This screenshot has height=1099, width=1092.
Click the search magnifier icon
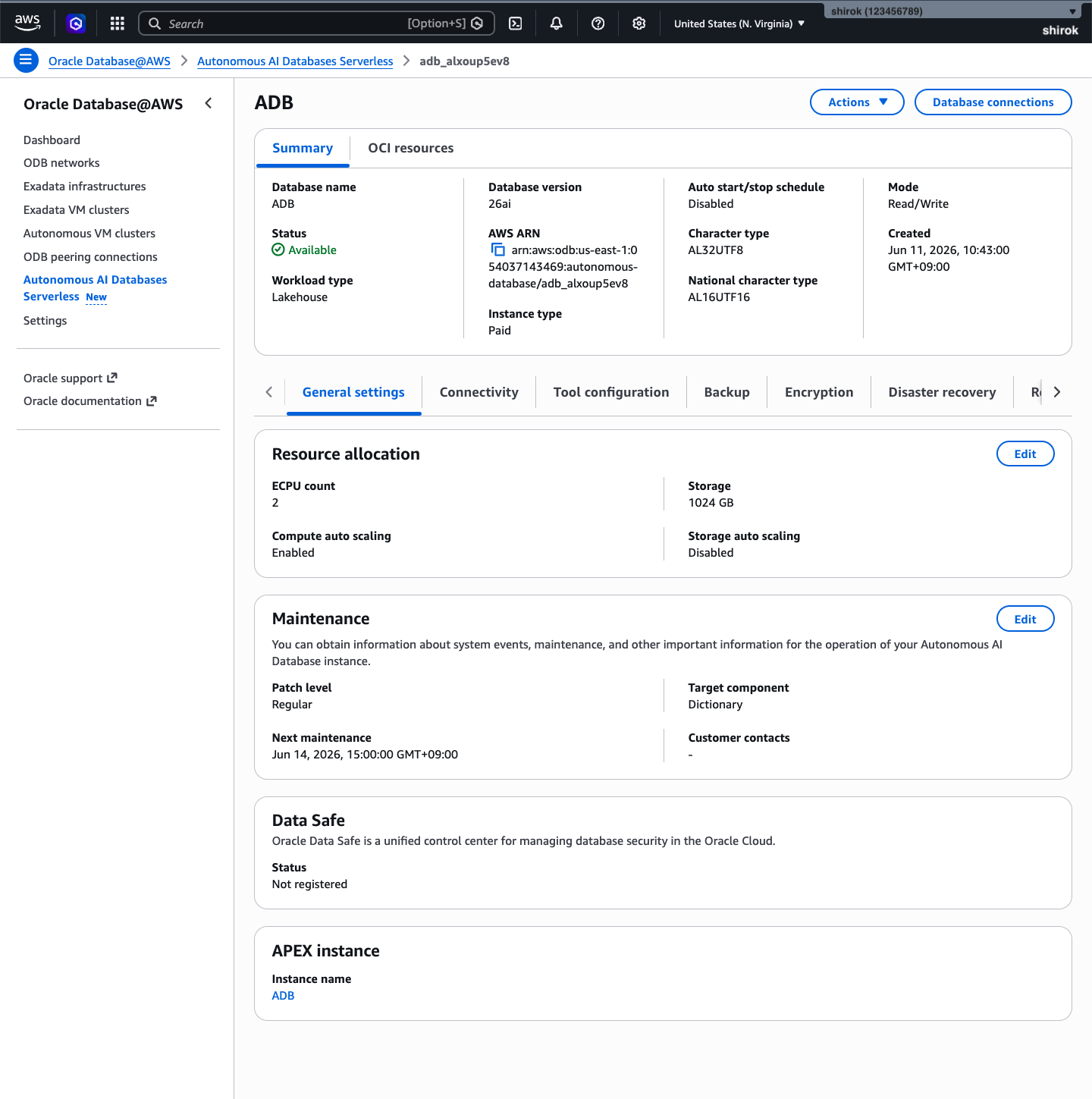point(155,24)
